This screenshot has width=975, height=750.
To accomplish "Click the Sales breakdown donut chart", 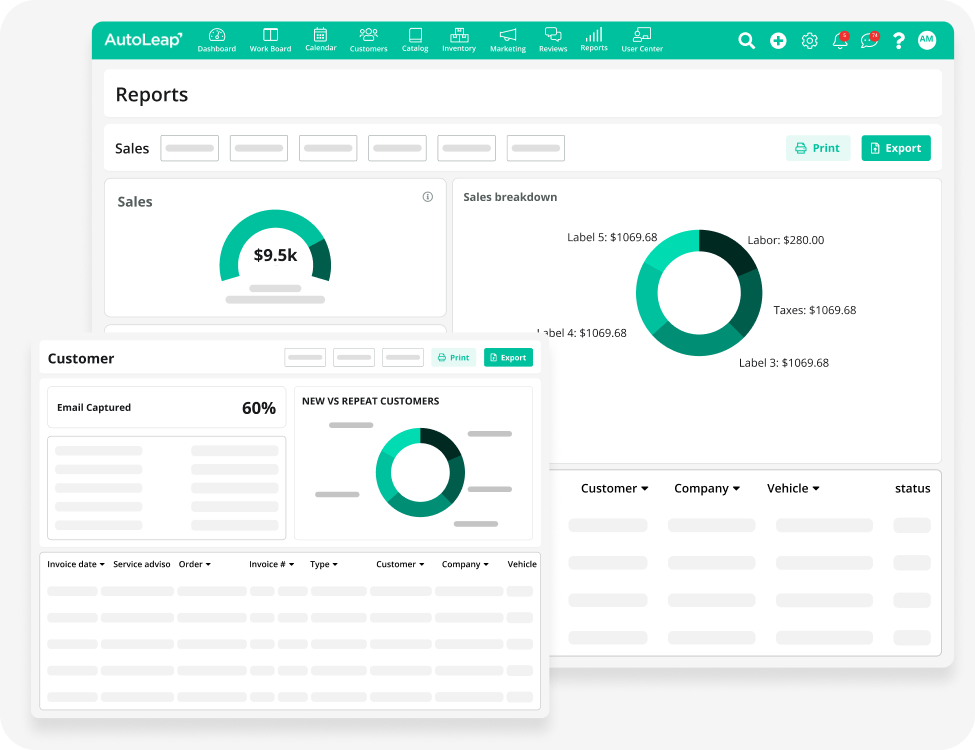I will coord(699,293).
